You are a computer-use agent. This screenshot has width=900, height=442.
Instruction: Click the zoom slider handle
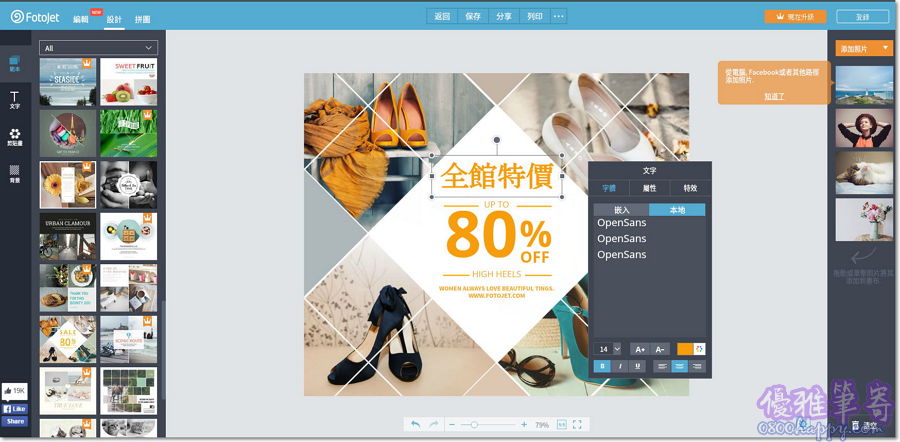coord(474,425)
